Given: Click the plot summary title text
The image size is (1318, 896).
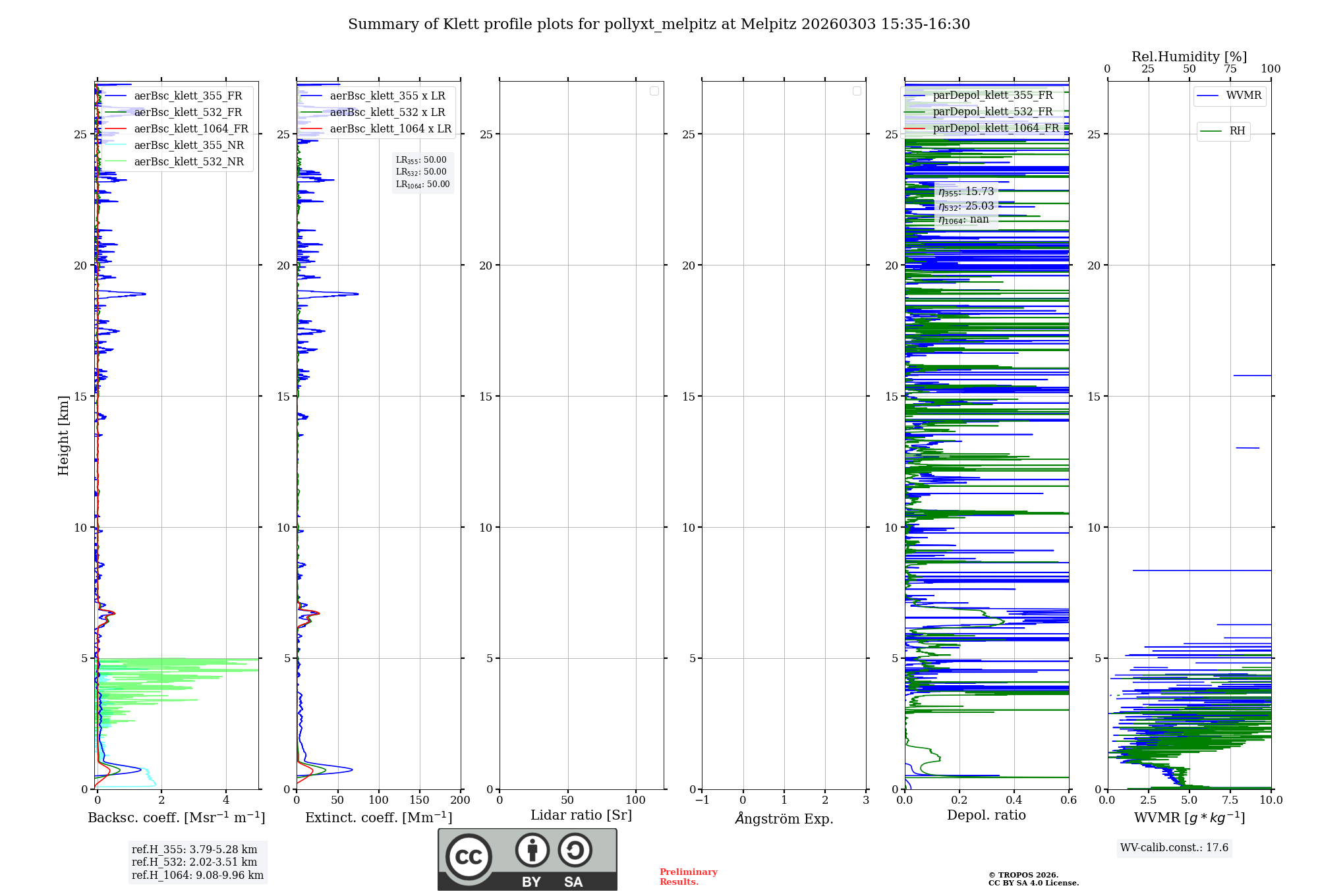Looking at the screenshot, I should coord(659,24).
